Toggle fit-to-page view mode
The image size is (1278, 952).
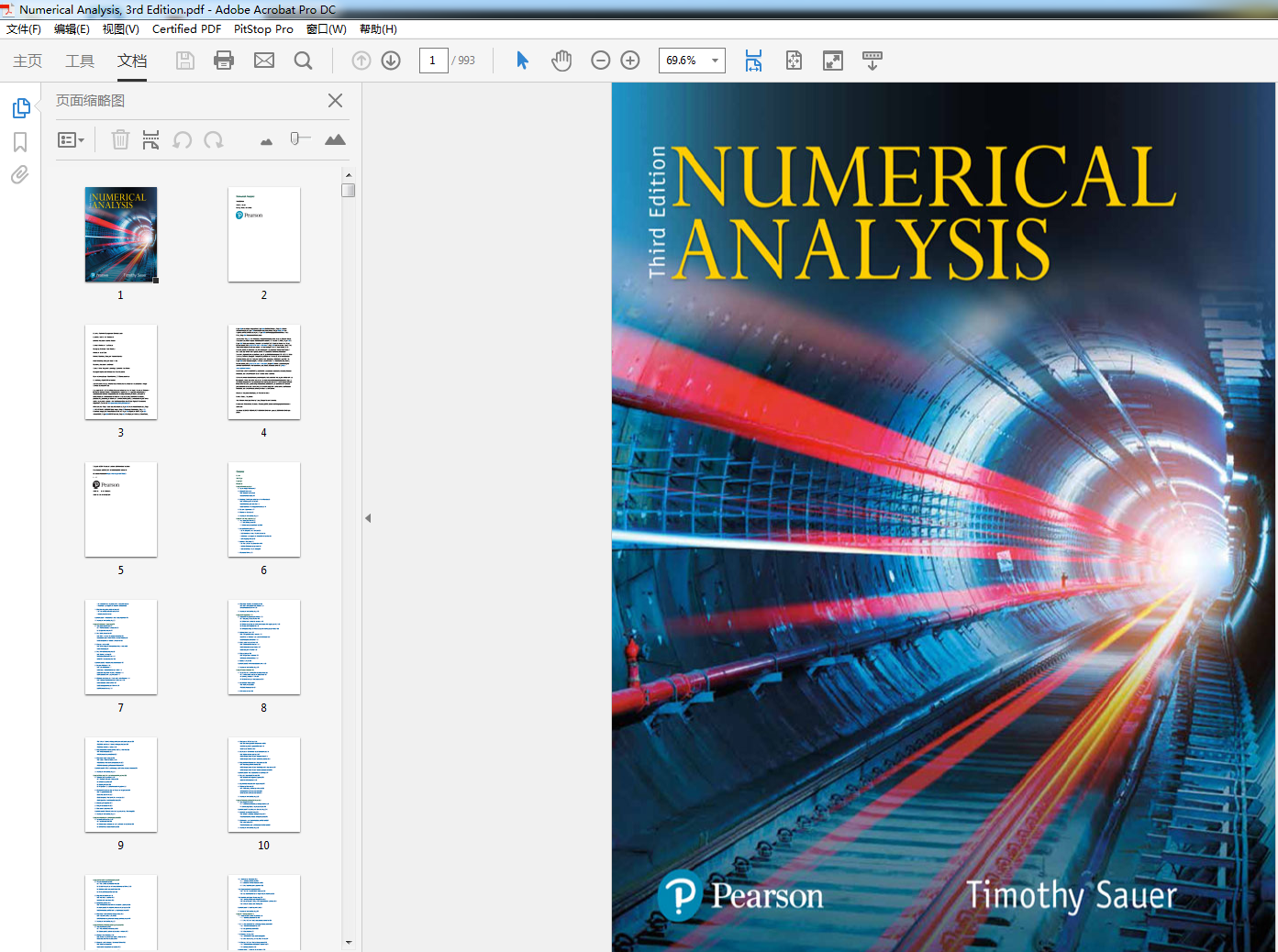point(793,61)
